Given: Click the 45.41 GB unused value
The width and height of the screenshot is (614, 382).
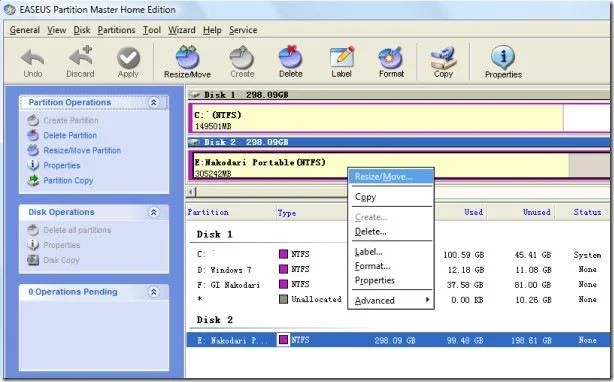Looking at the screenshot, I should point(533,255).
